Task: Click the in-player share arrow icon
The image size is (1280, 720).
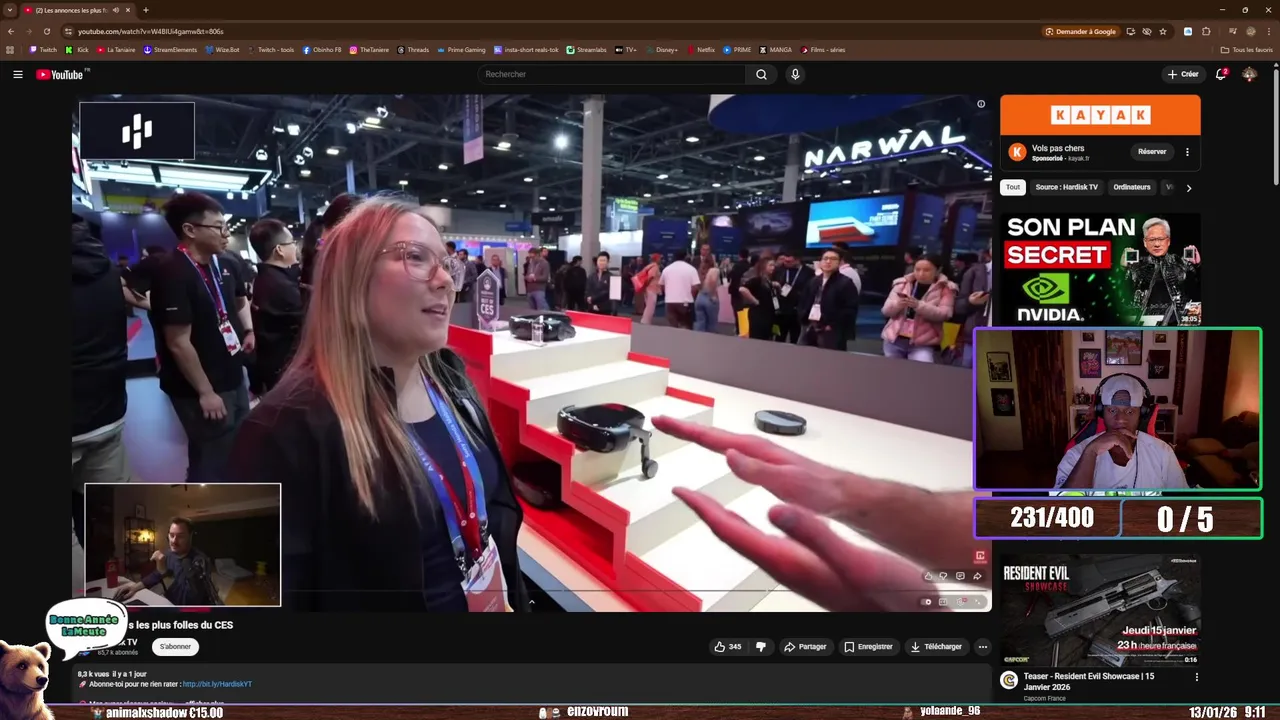Action: (x=977, y=576)
